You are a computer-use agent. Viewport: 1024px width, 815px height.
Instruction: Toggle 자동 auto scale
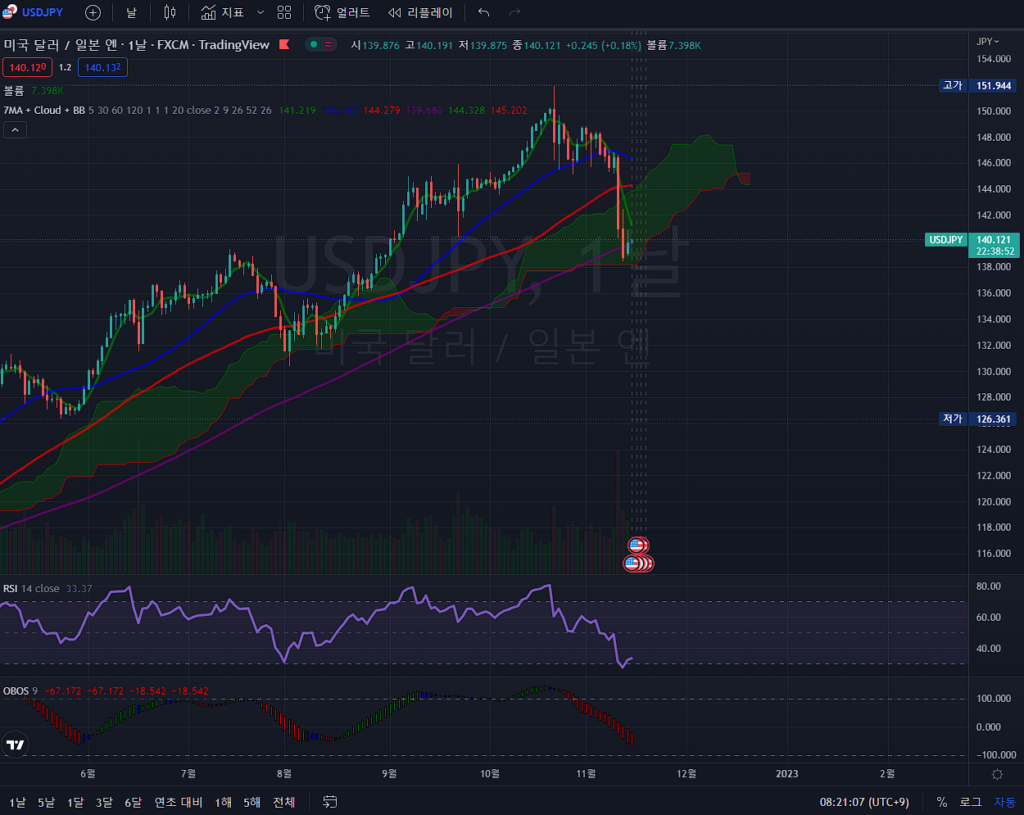coord(1004,802)
